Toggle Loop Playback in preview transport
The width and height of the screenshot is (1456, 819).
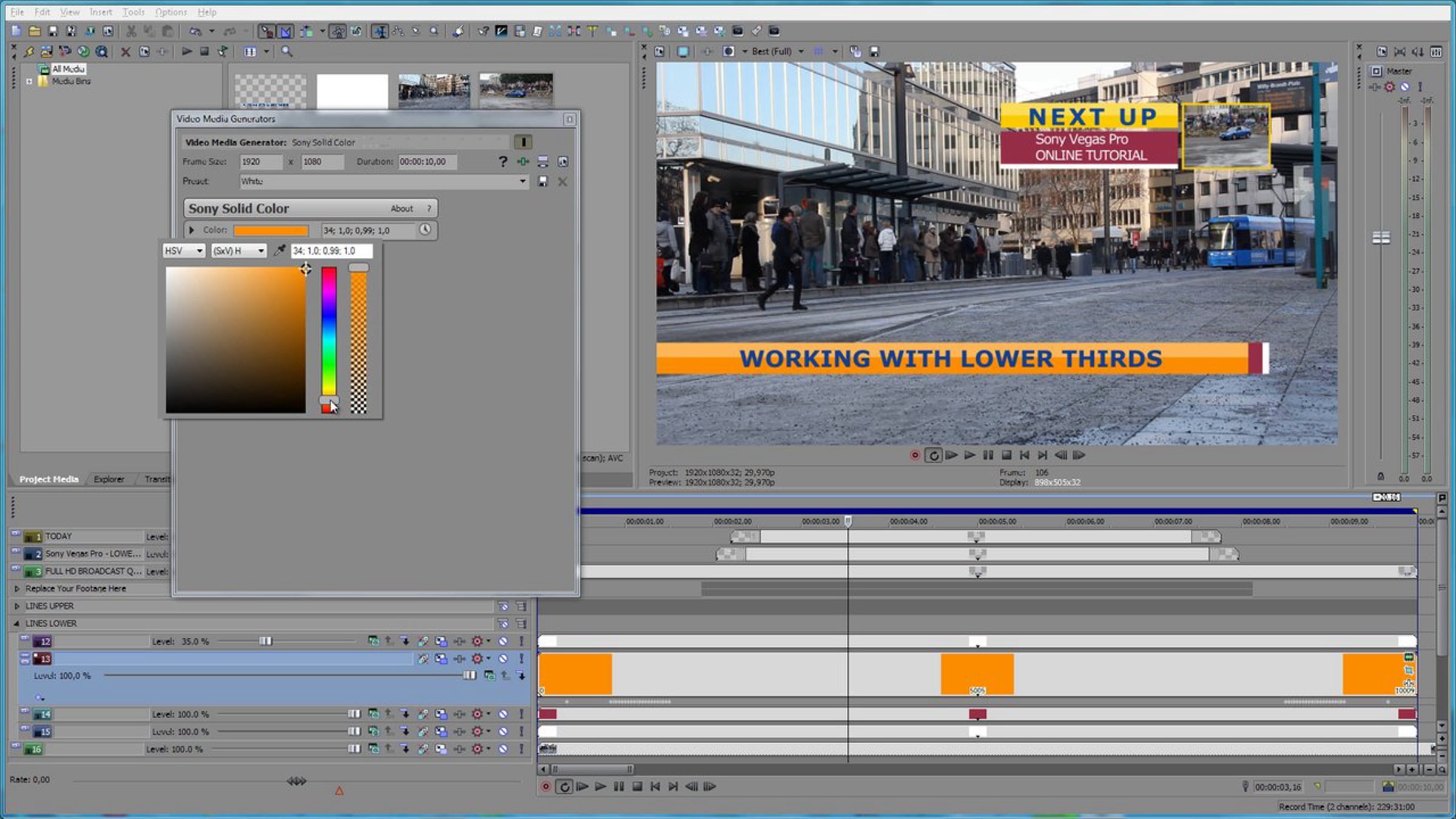click(934, 455)
